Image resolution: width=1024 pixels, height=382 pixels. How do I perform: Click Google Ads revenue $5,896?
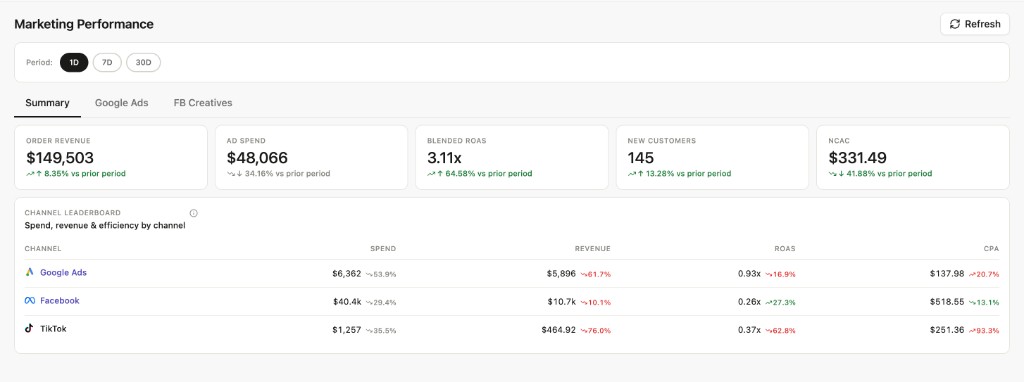(561, 274)
